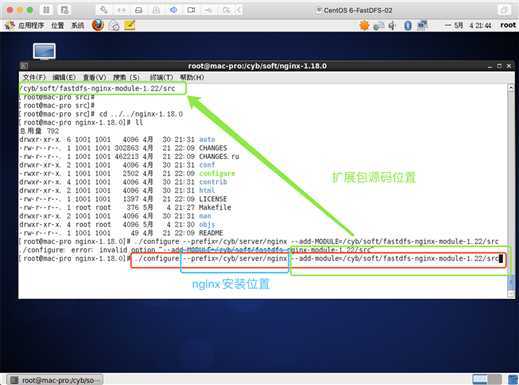
Task: Open 应用程序 Applications menu
Action: click(31, 25)
